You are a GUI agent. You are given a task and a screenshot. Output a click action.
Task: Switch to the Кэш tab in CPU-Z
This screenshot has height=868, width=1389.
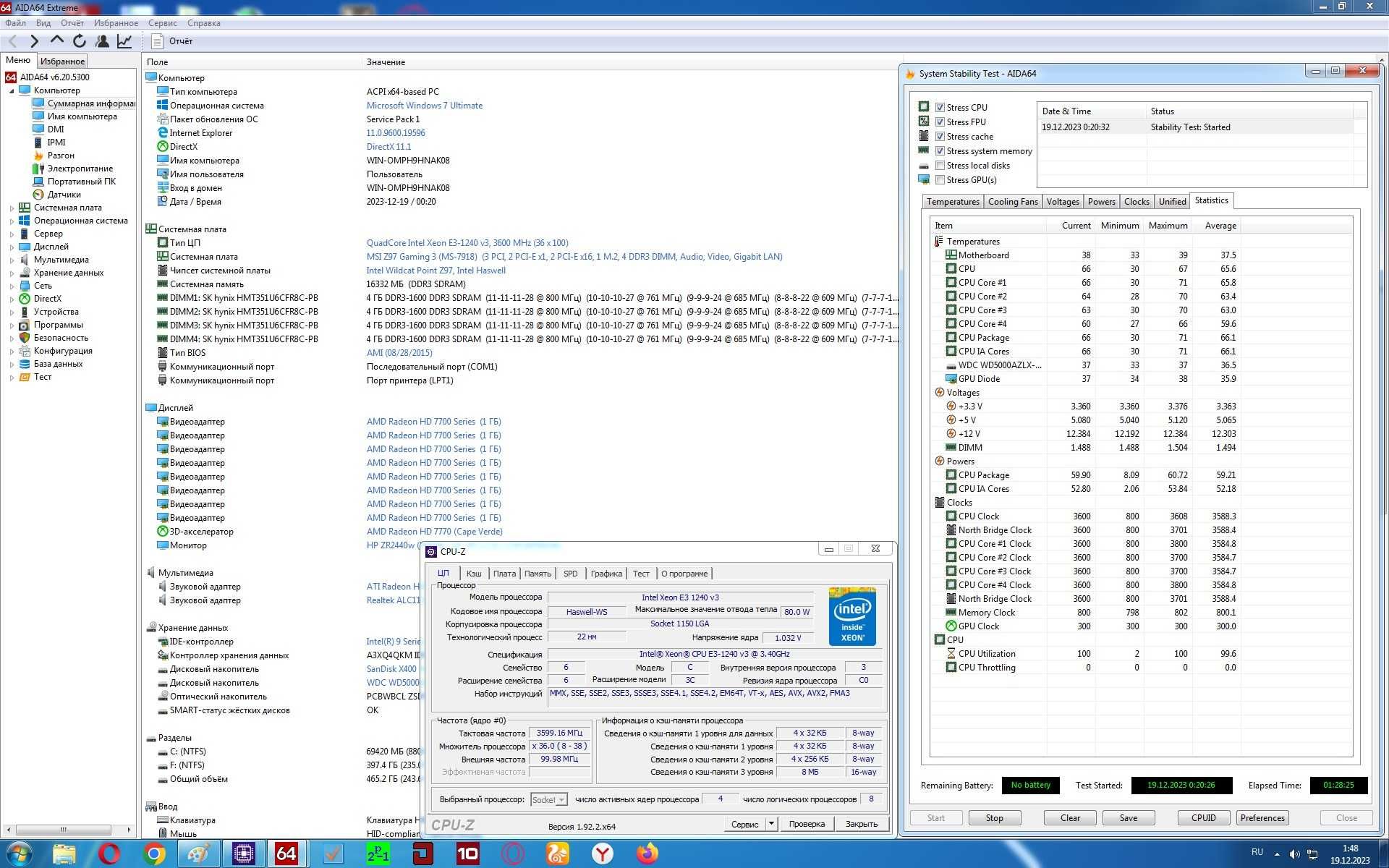(474, 574)
